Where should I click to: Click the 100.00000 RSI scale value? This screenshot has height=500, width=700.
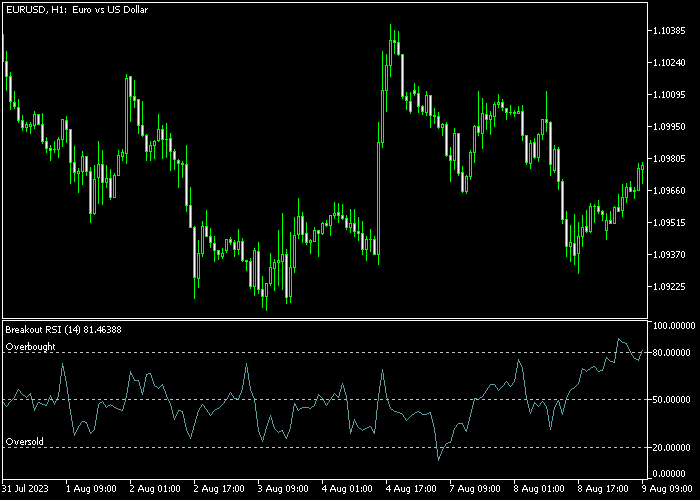coord(674,326)
